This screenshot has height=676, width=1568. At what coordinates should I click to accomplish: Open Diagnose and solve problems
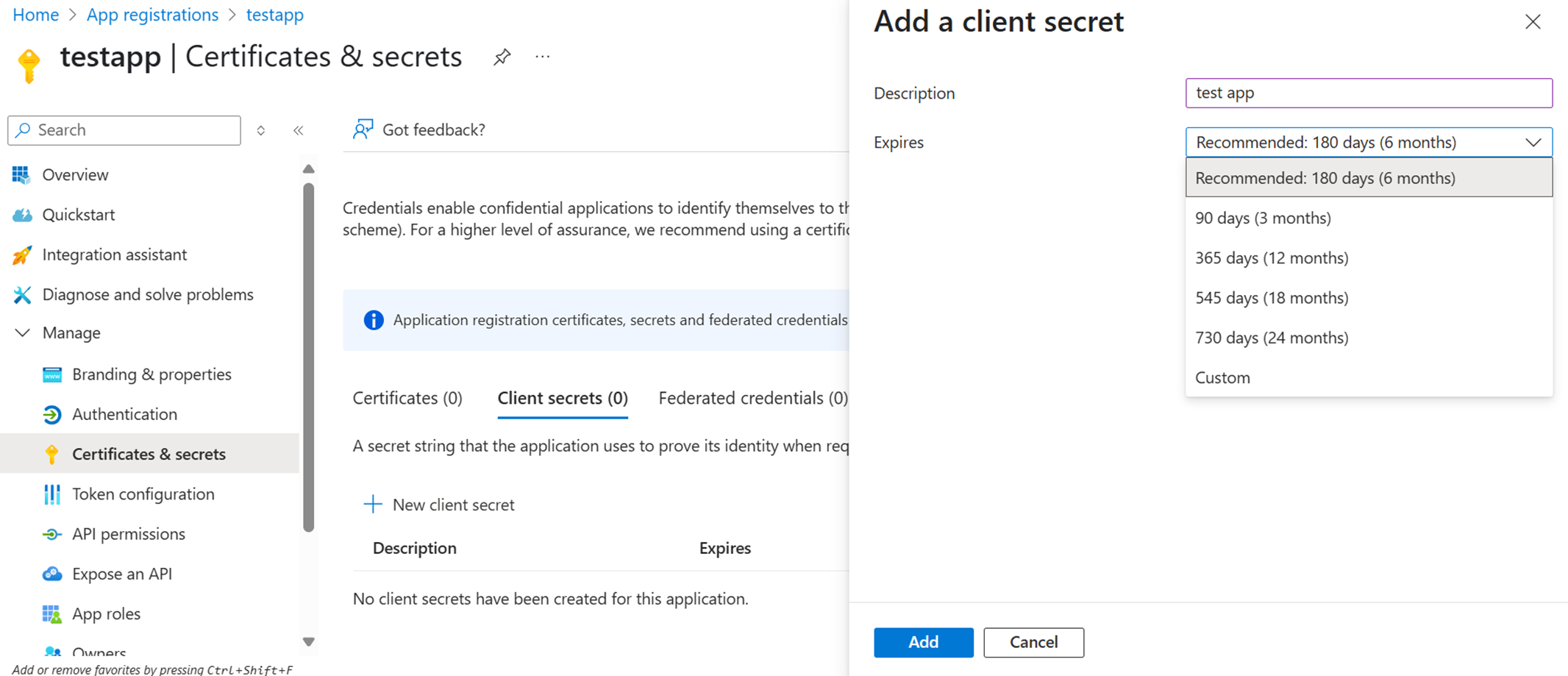[147, 294]
